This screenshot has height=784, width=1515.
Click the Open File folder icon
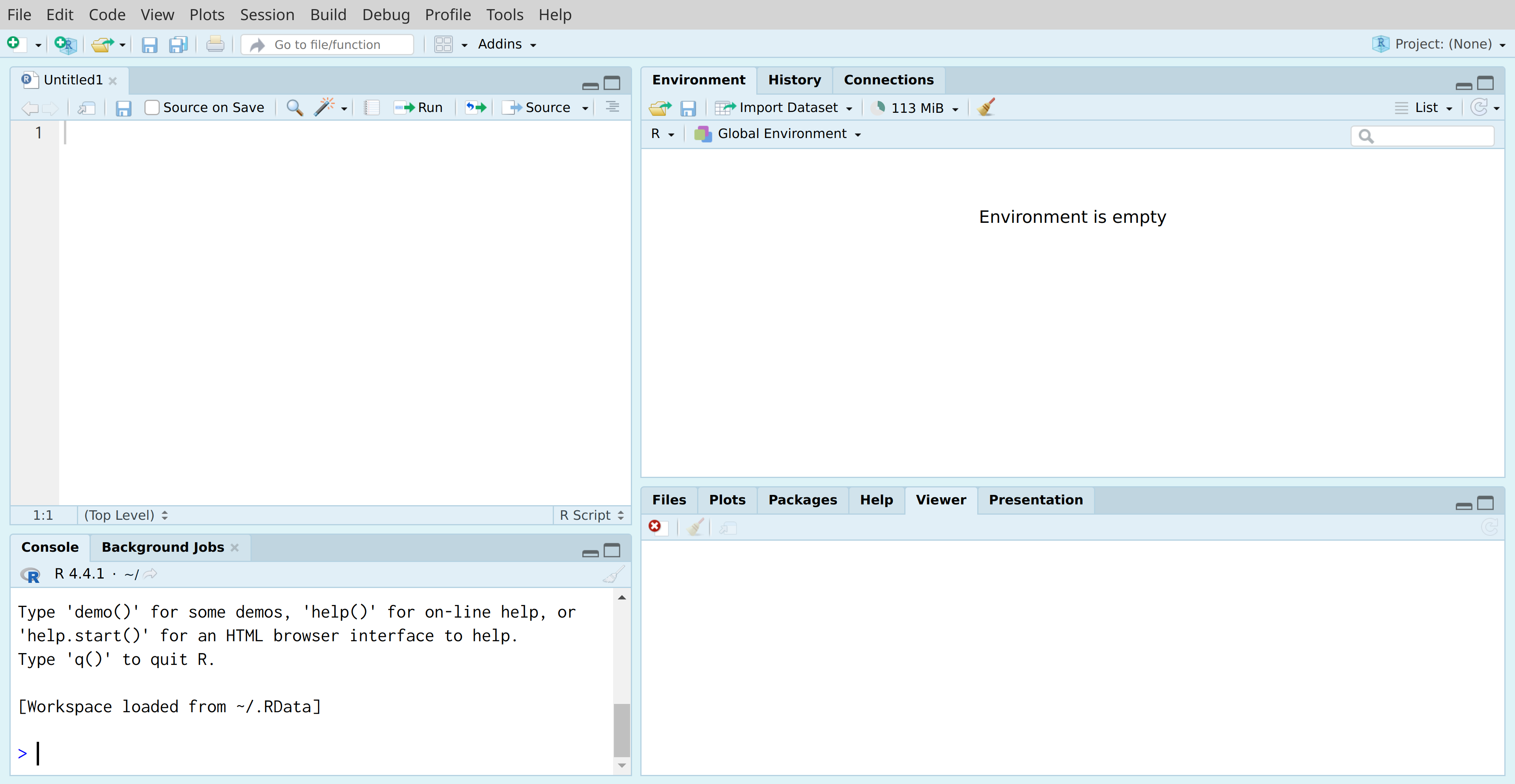(102, 44)
